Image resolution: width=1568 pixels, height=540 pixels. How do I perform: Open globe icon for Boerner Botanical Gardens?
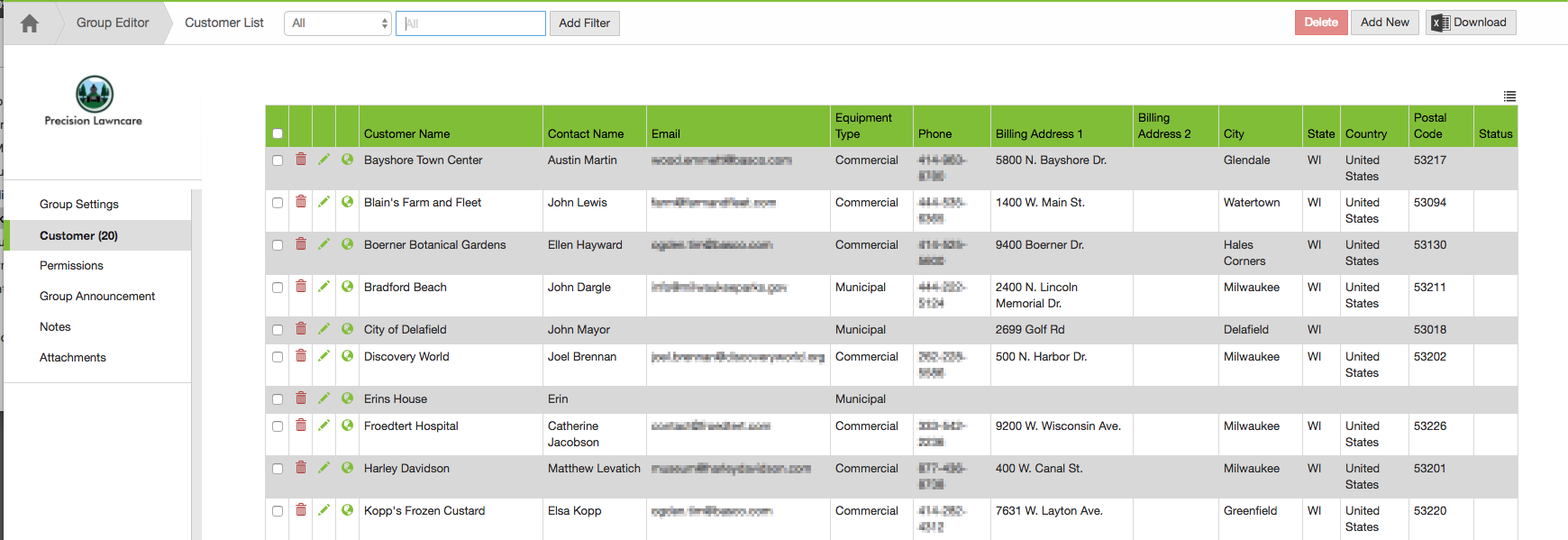347,244
